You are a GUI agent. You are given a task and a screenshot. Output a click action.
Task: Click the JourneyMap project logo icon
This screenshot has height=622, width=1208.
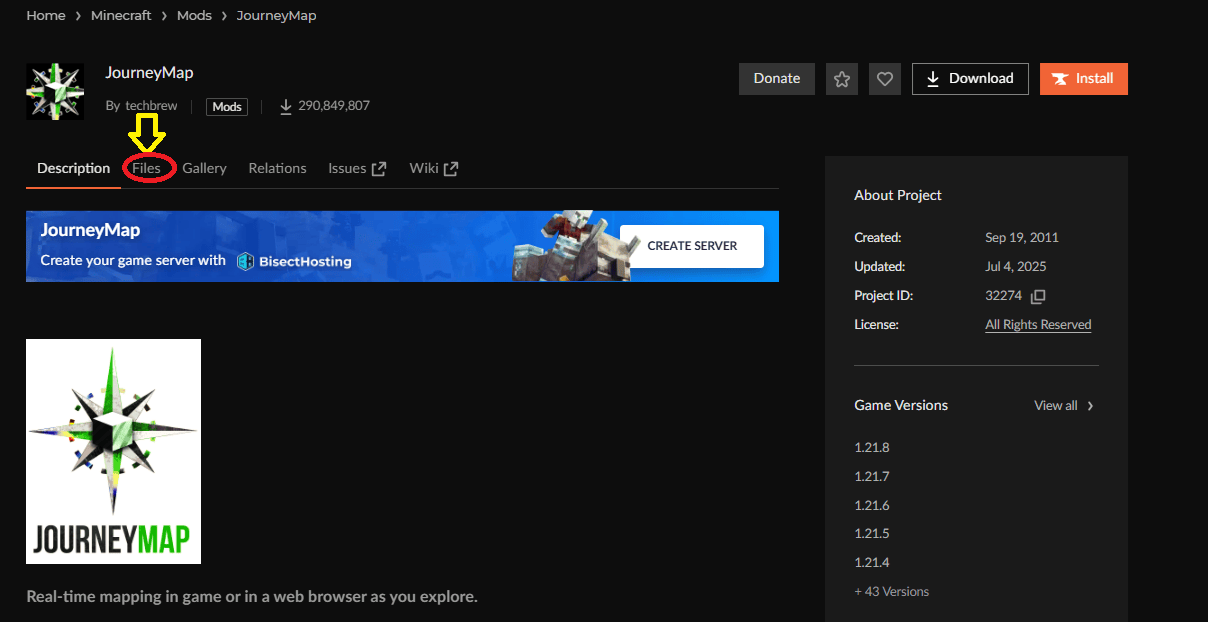point(55,91)
